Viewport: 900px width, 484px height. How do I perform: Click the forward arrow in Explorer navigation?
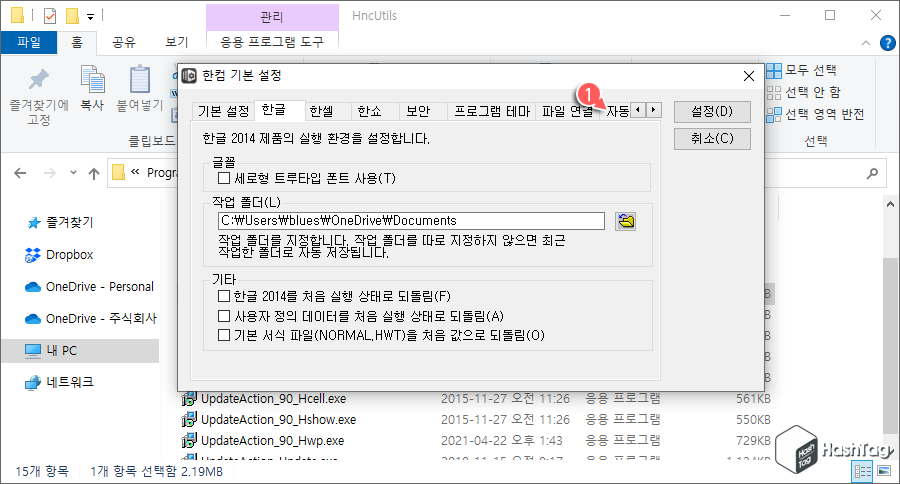pyautogui.click(x=50, y=173)
